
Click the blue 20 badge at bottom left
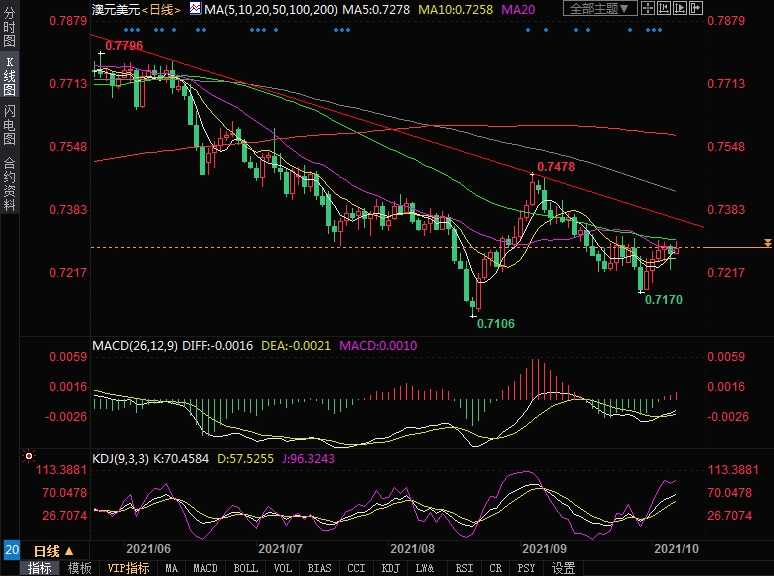(11, 551)
